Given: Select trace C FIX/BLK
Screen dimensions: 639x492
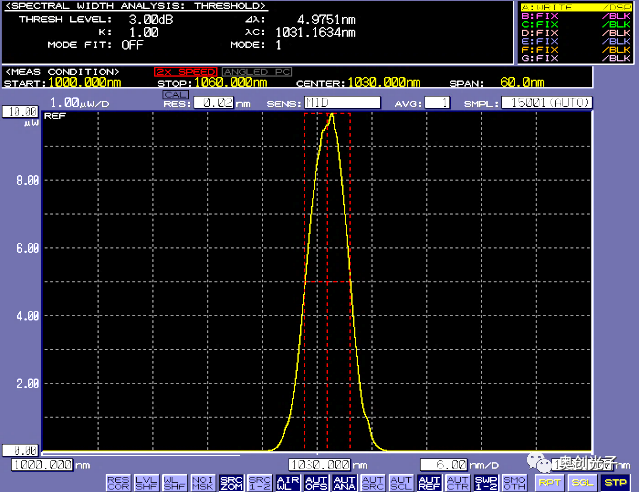Looking at the screenshot, I should [x=576, y=24].
